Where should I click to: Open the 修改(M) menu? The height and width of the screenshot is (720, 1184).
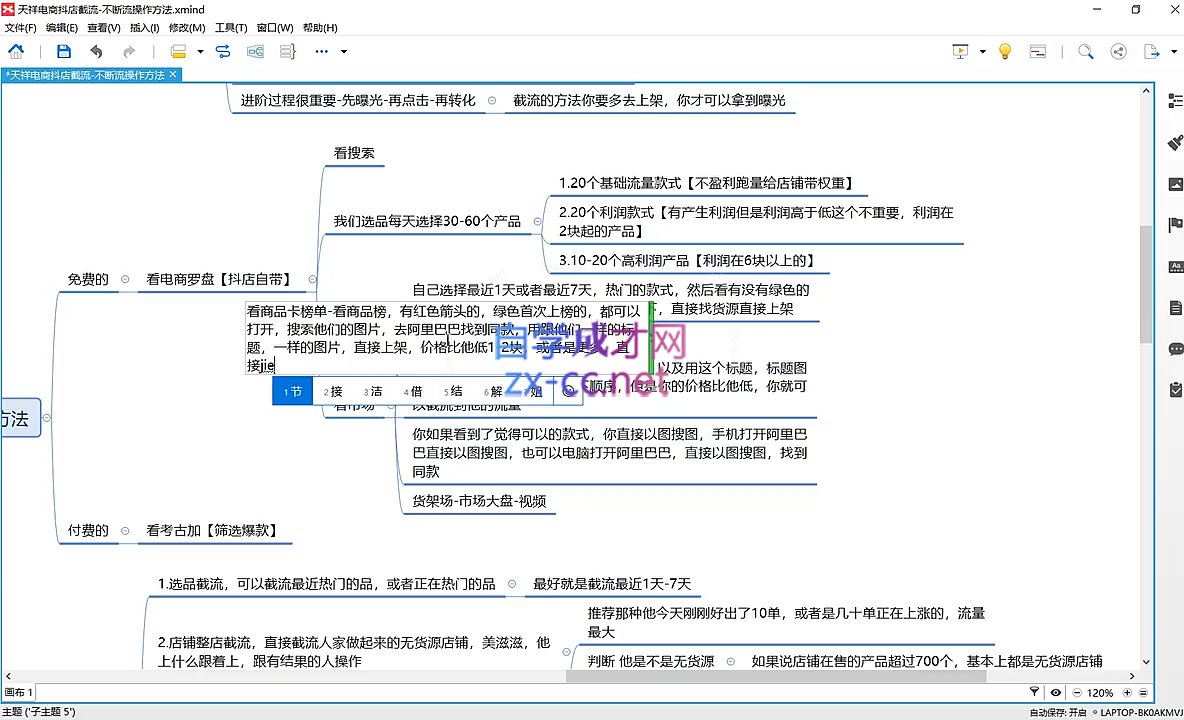[187, 28]
